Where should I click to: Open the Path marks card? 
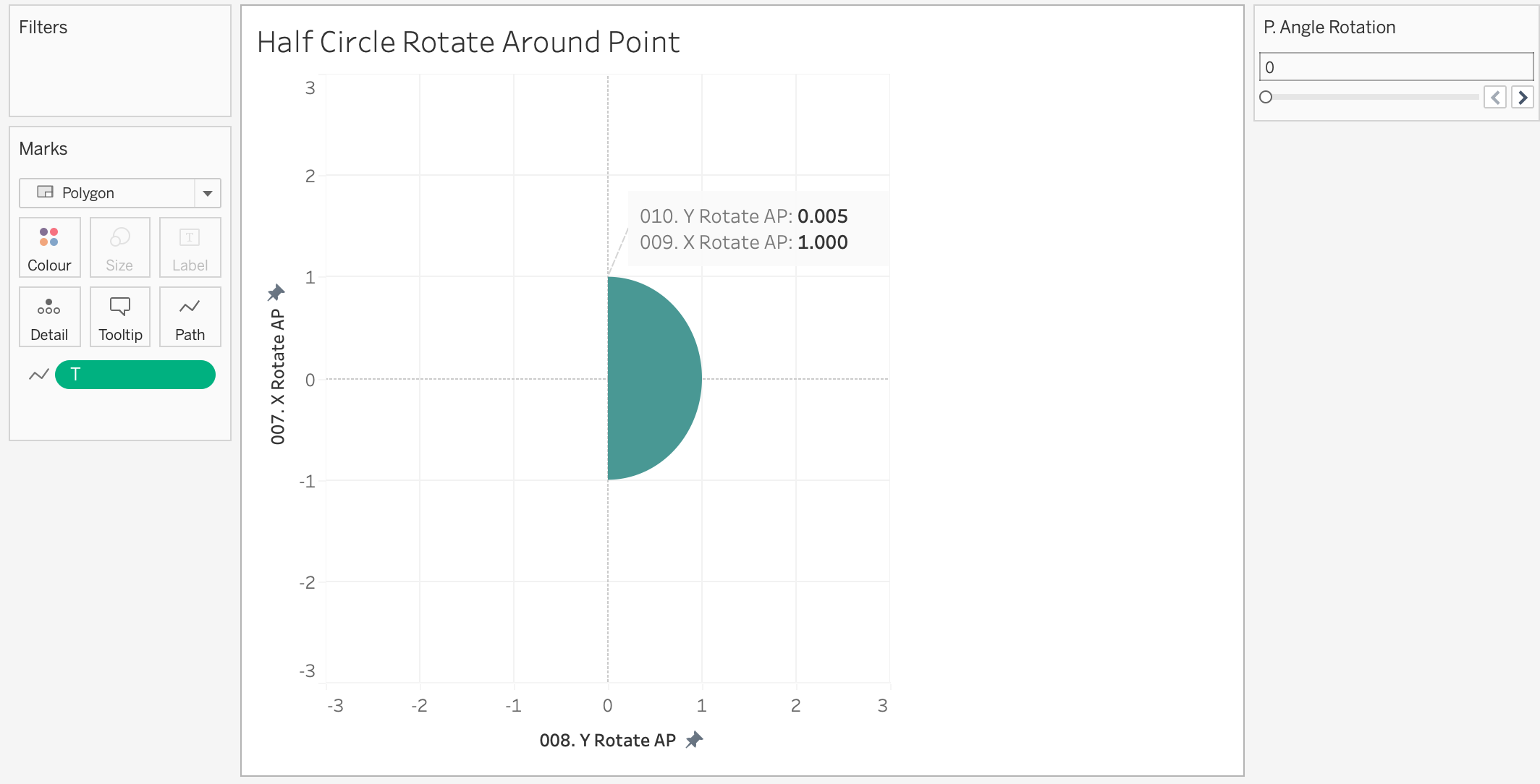click(x=190, y=317)
